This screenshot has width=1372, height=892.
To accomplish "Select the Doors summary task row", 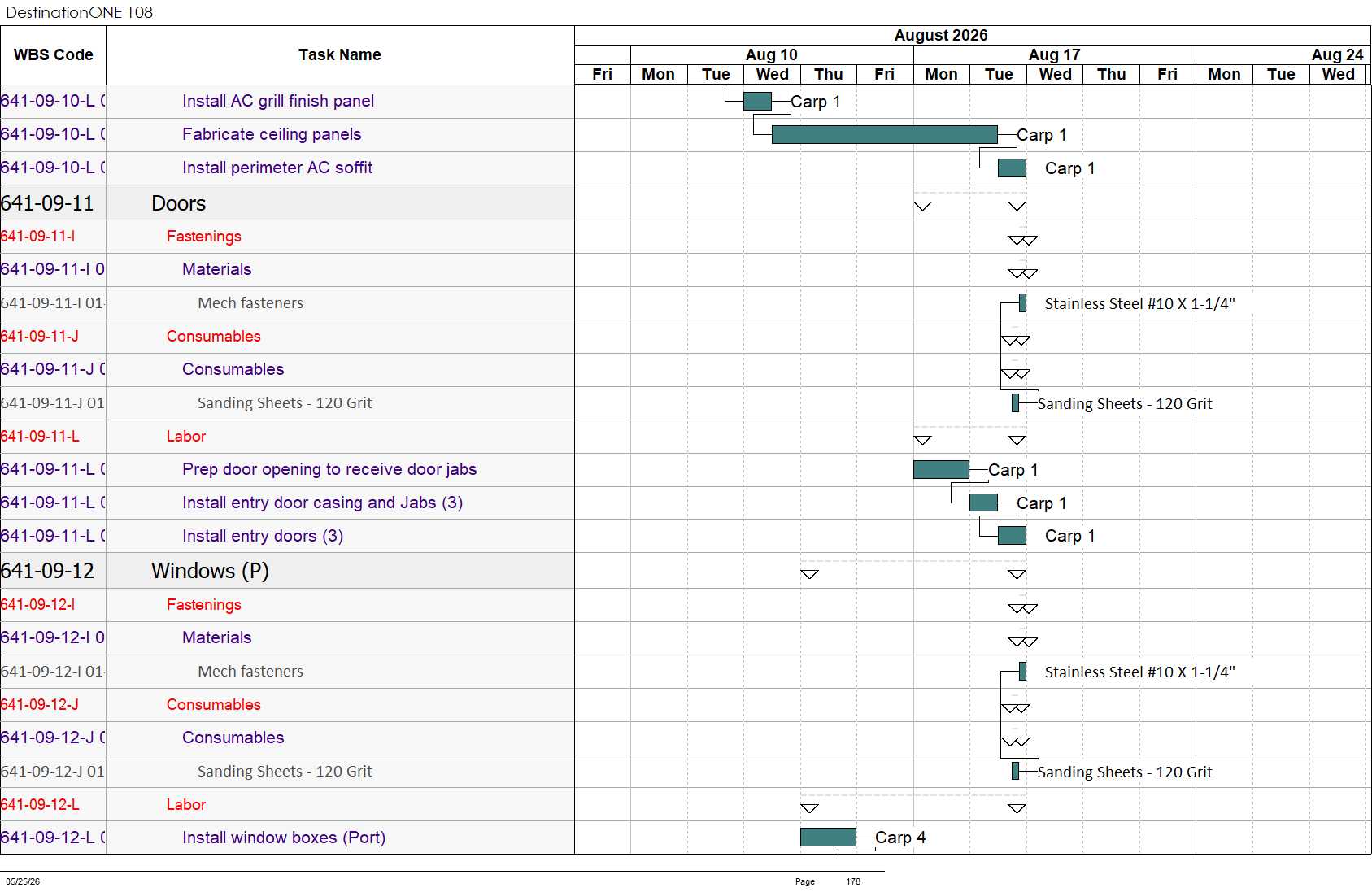I will (x=287, y=202).
